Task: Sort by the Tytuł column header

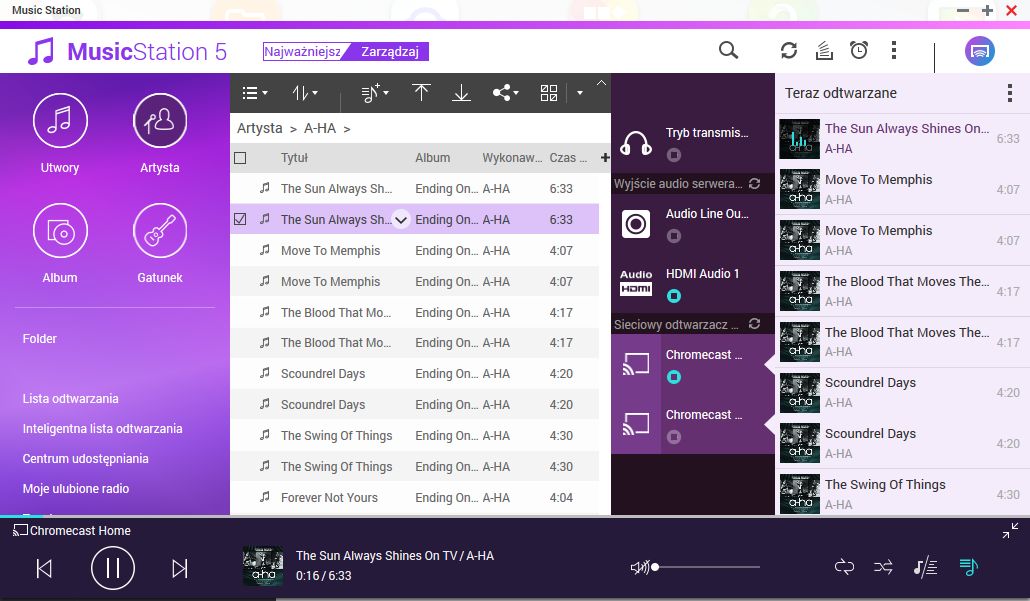Action: click(x=294, y=158)
